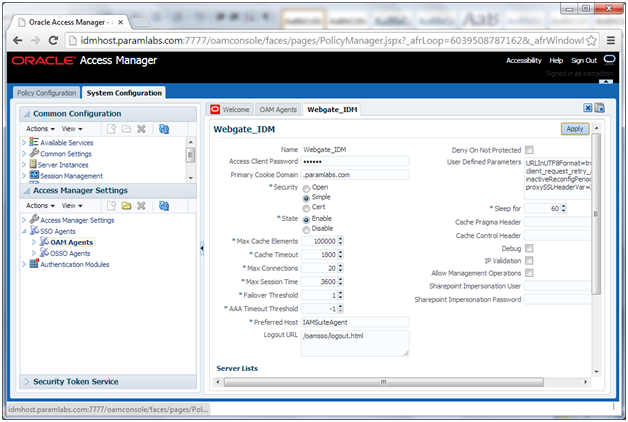
Task: Click the horizontal scrollbar under Server Lists
Action: [x=383, y=382]
